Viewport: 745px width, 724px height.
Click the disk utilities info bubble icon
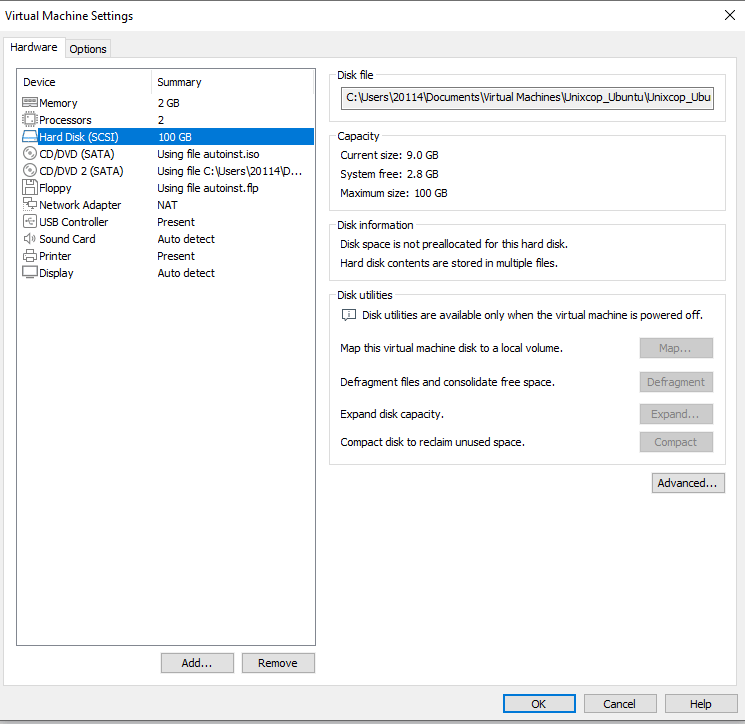click(349, 315)
